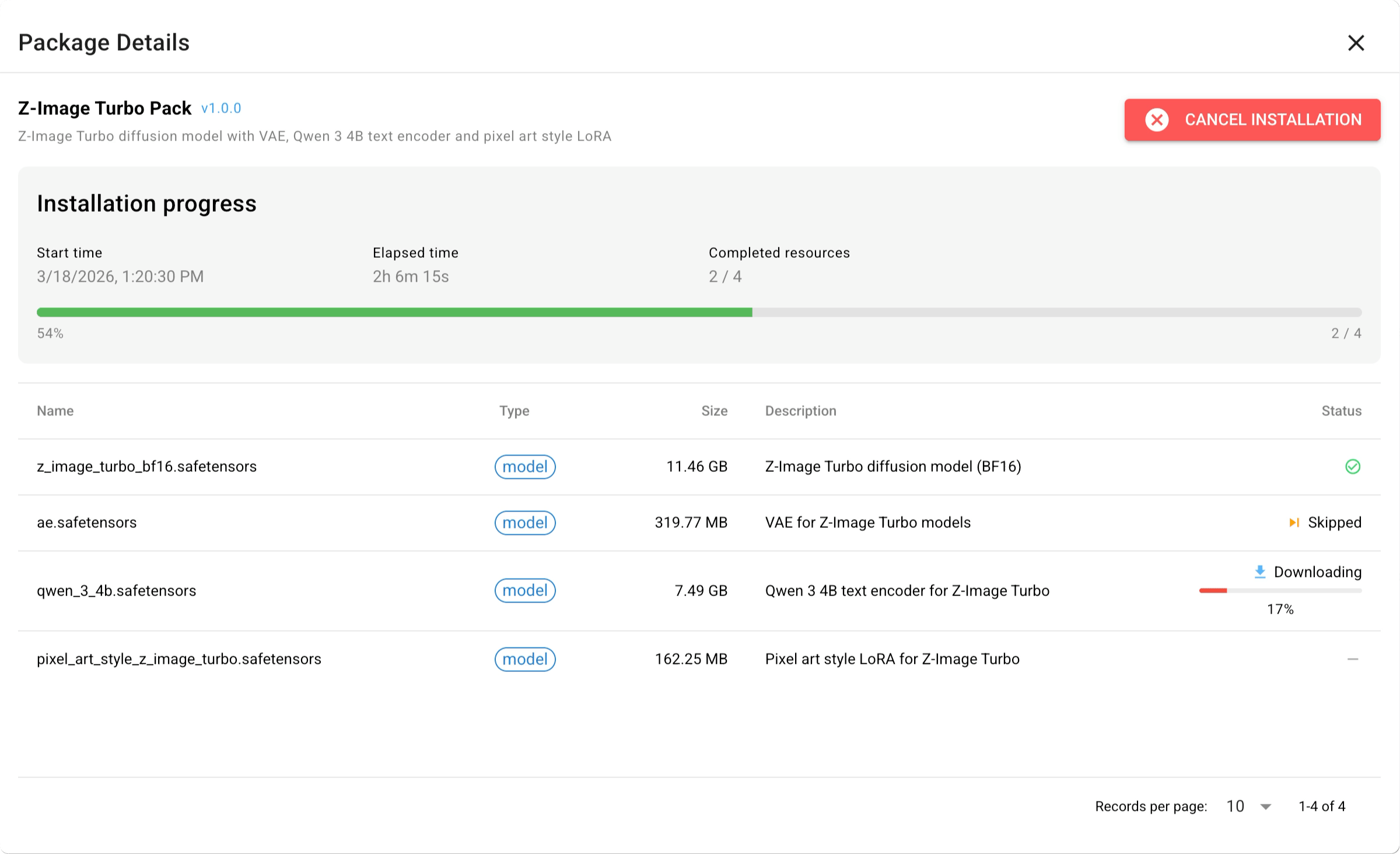The width and height of the screenshot is (1400, 854).
Task: Click the download icon beside the Downloading status
Action: pos(1259,572)
